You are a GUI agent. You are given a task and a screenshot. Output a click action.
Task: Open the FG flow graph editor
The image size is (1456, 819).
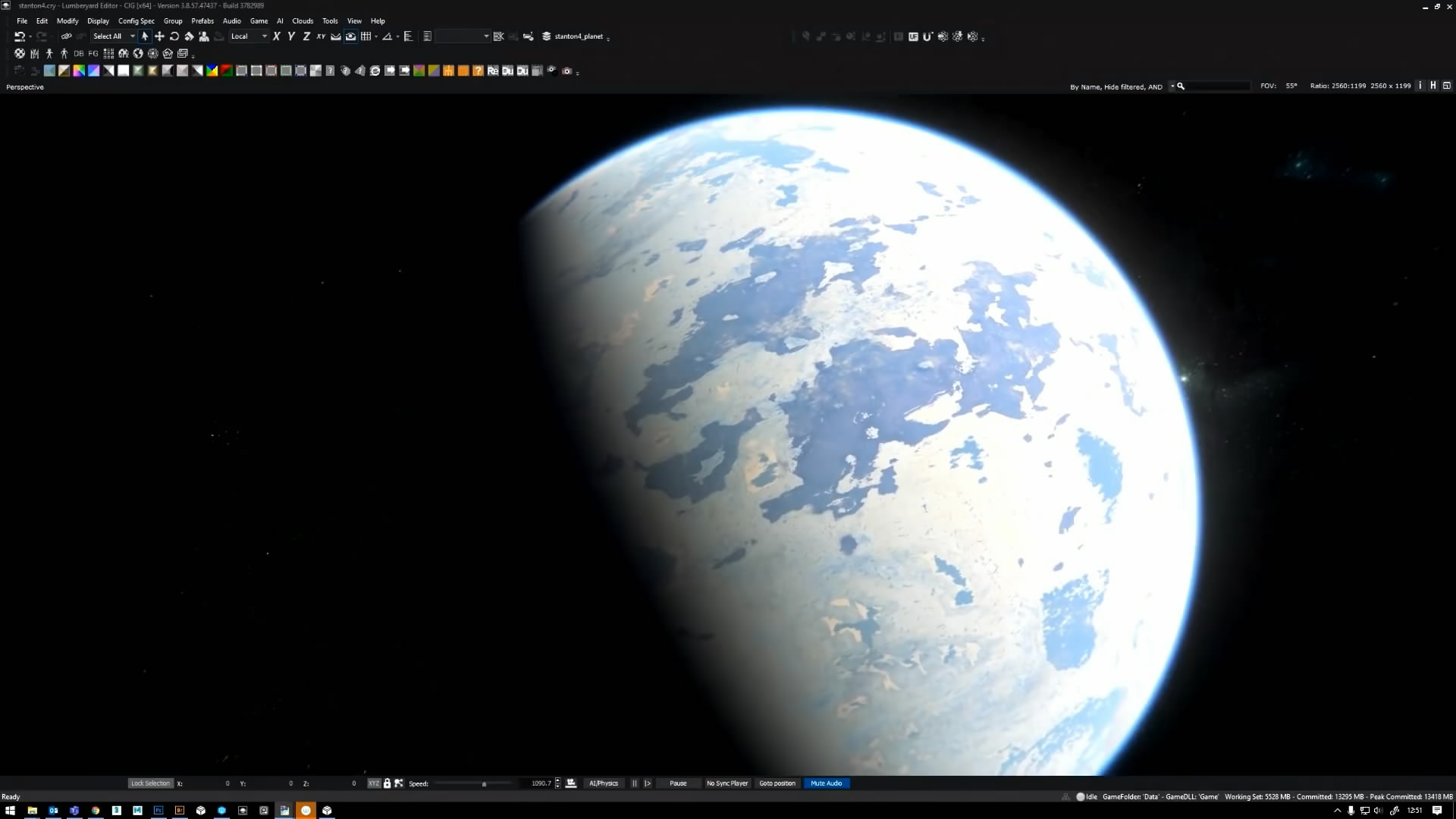click(x=93, y=54)
